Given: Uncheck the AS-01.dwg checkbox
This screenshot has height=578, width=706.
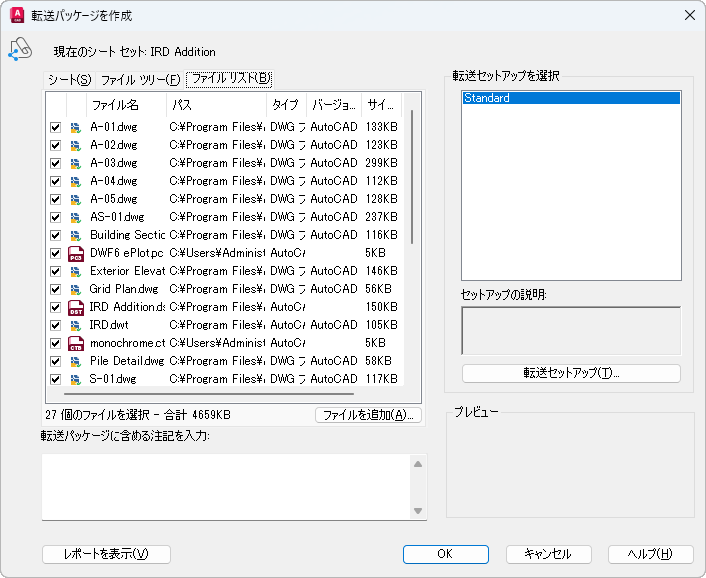Looking at the screenshot, I should tap(55, 217).
